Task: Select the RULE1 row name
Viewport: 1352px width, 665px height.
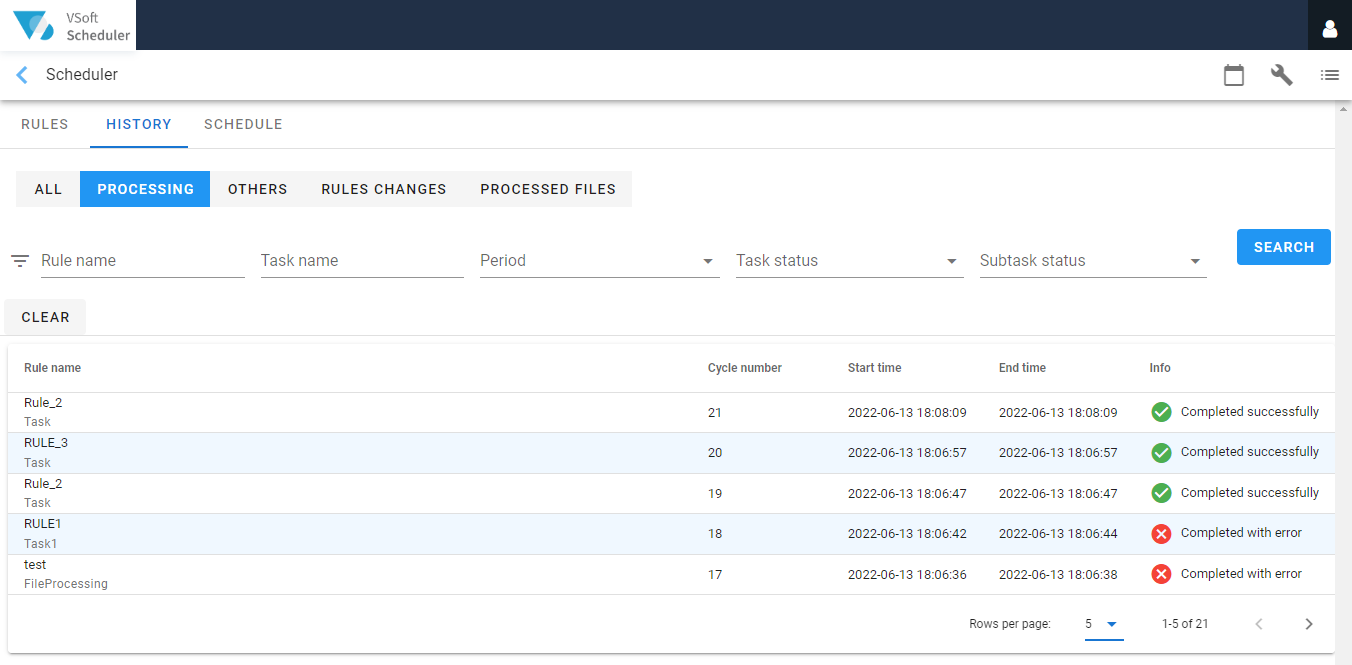Action: pos(43,524)
